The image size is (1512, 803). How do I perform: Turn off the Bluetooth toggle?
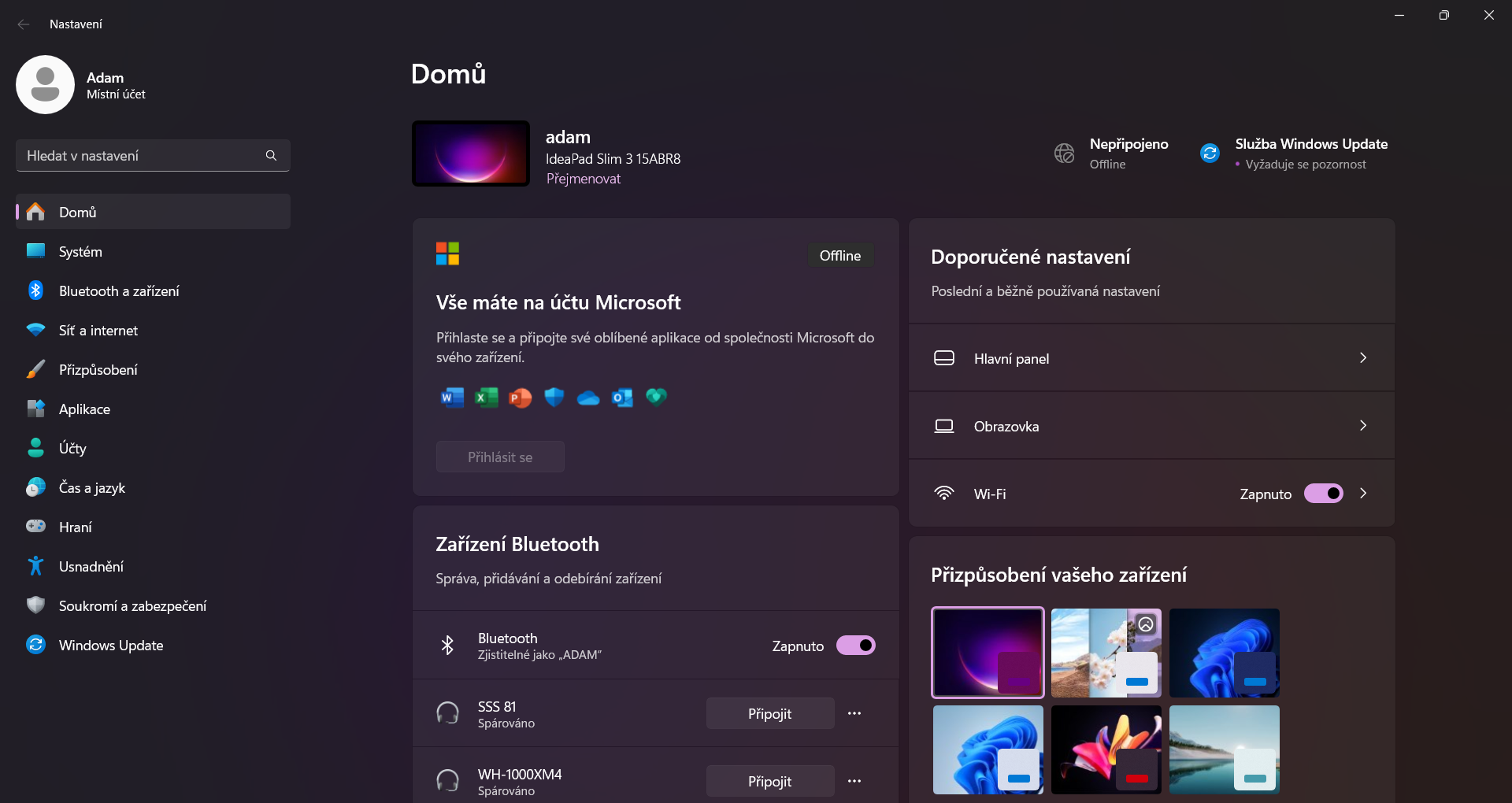pyautogui.click(x=855, y=646)
